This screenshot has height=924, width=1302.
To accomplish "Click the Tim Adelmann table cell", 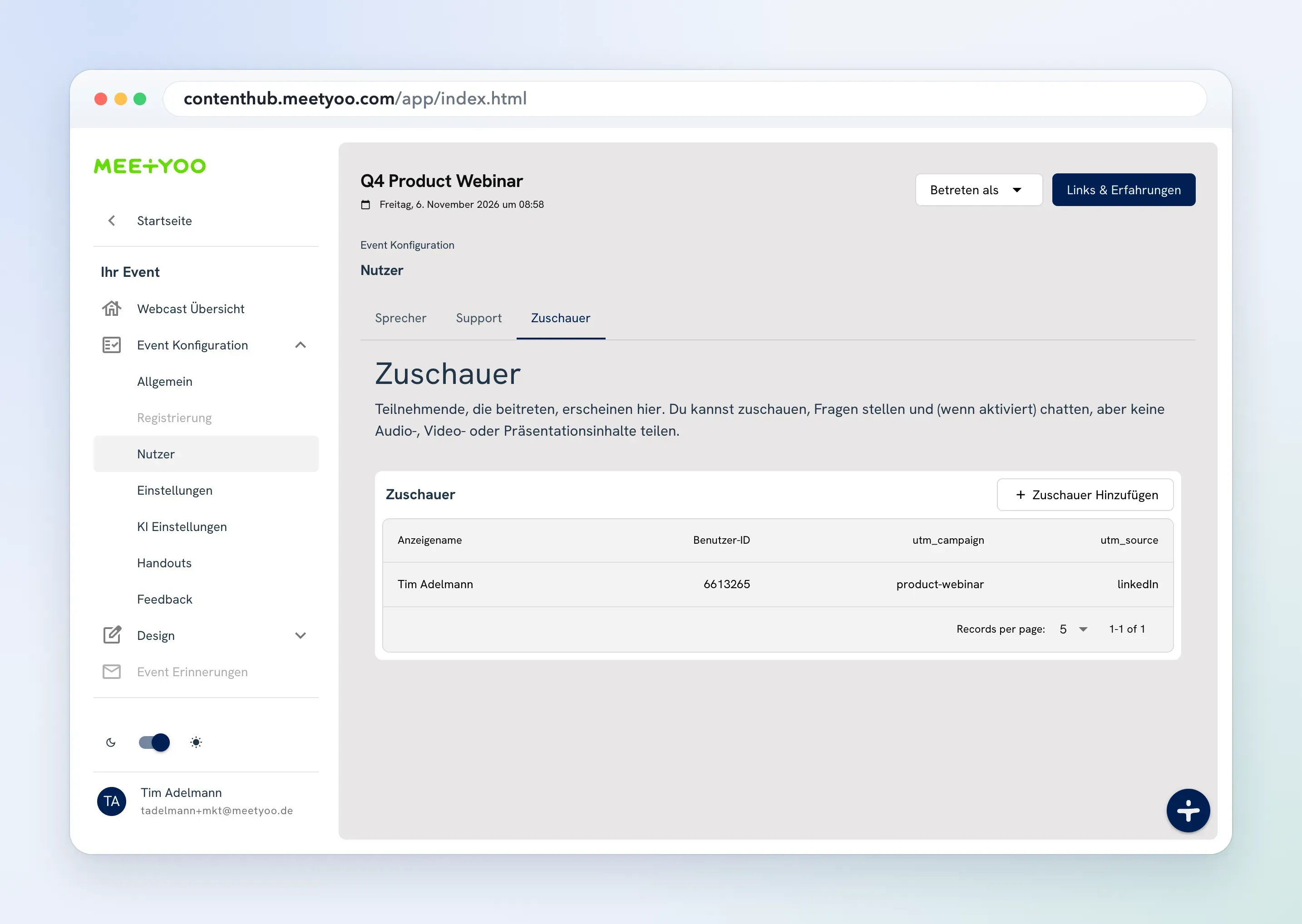I will [x=435, y=585].
